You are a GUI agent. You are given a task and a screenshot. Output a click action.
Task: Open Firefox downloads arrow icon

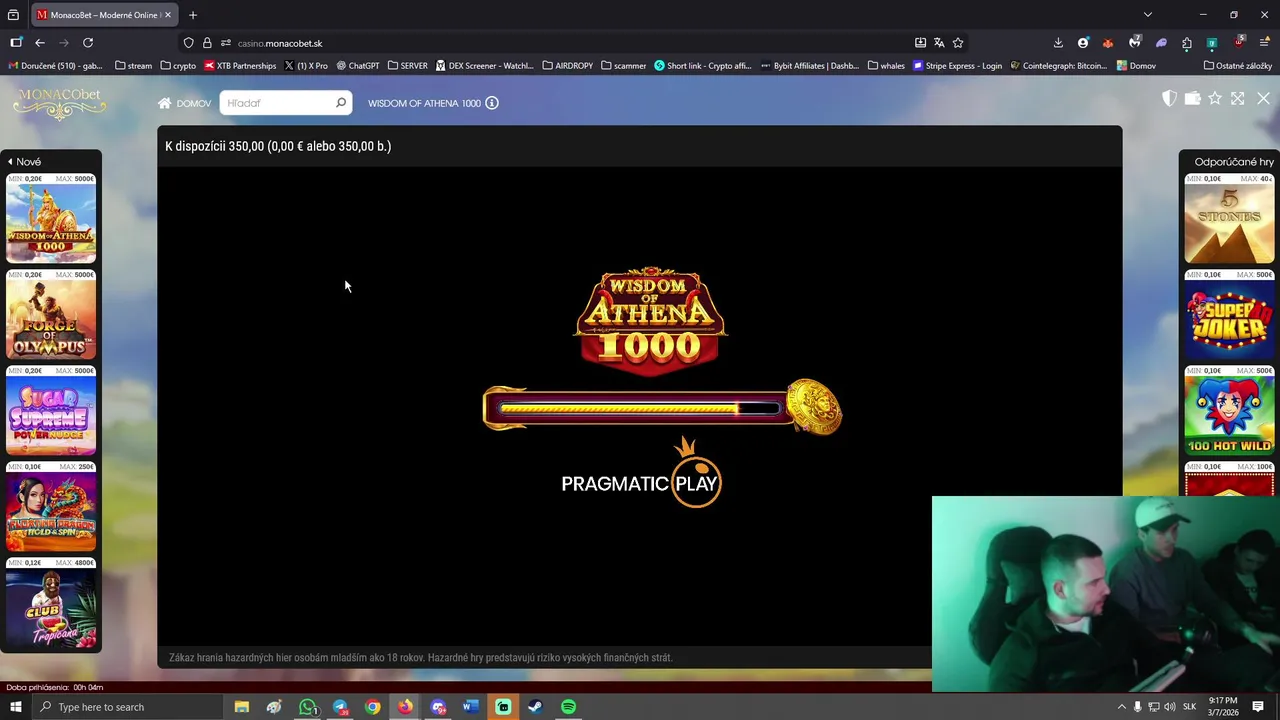pyautogui.click(x=1058, y=43)
